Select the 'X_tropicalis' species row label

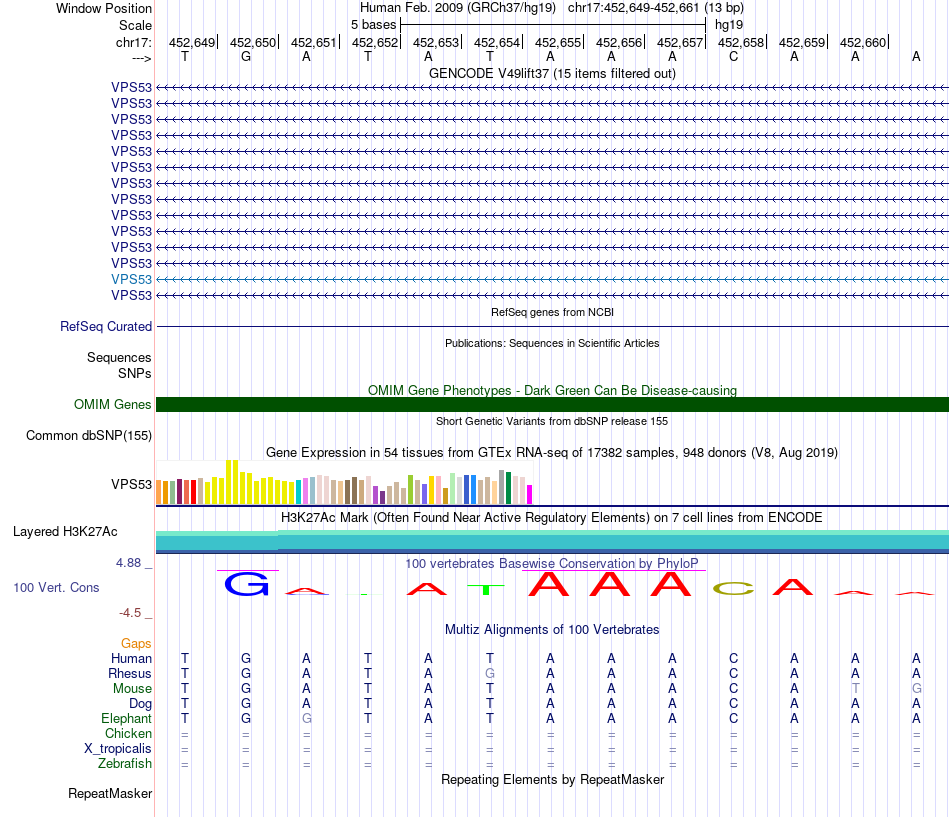tap(118, 749)
